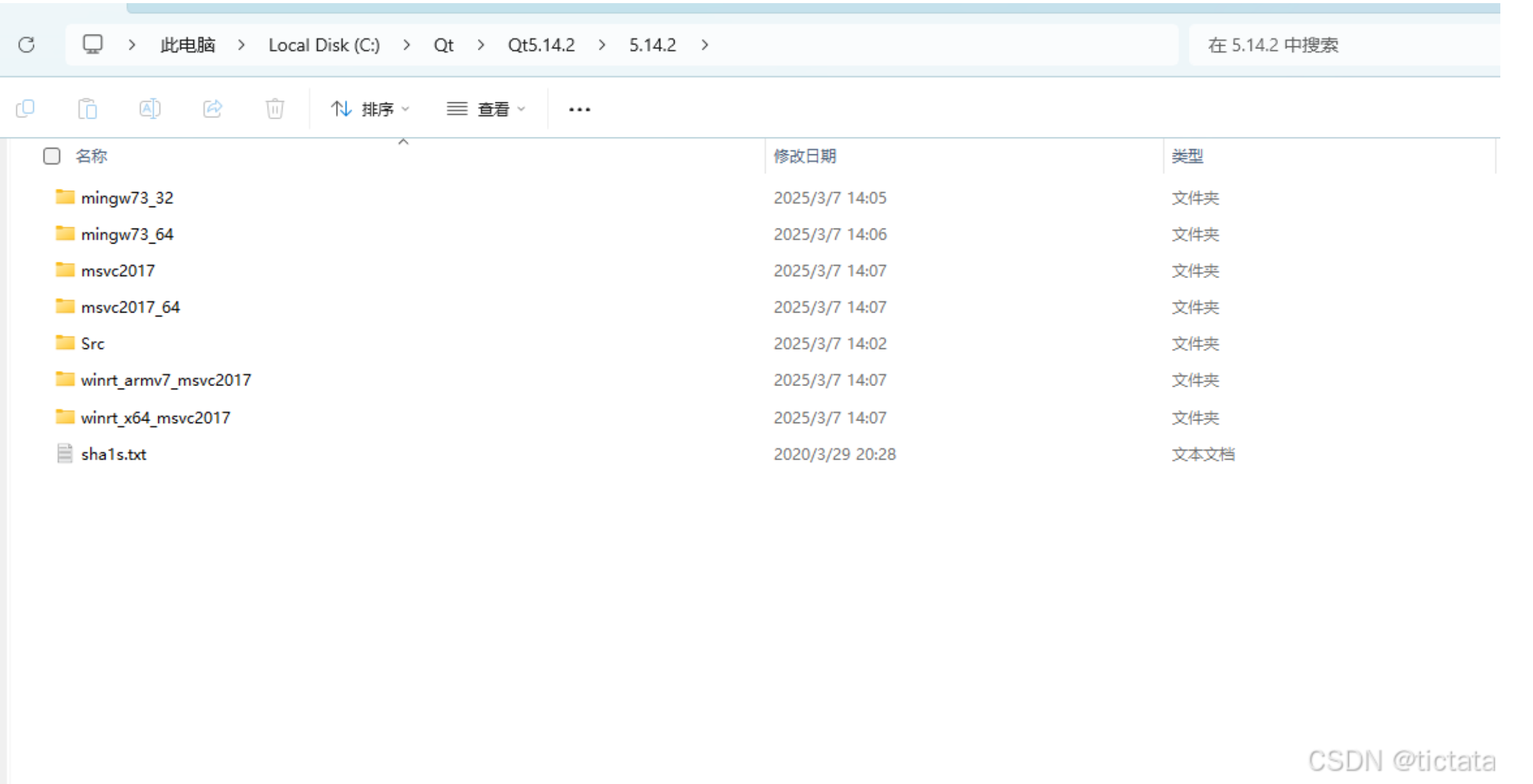Click the share icon in toolbar
1533x784 pixels.
point(213,109)
